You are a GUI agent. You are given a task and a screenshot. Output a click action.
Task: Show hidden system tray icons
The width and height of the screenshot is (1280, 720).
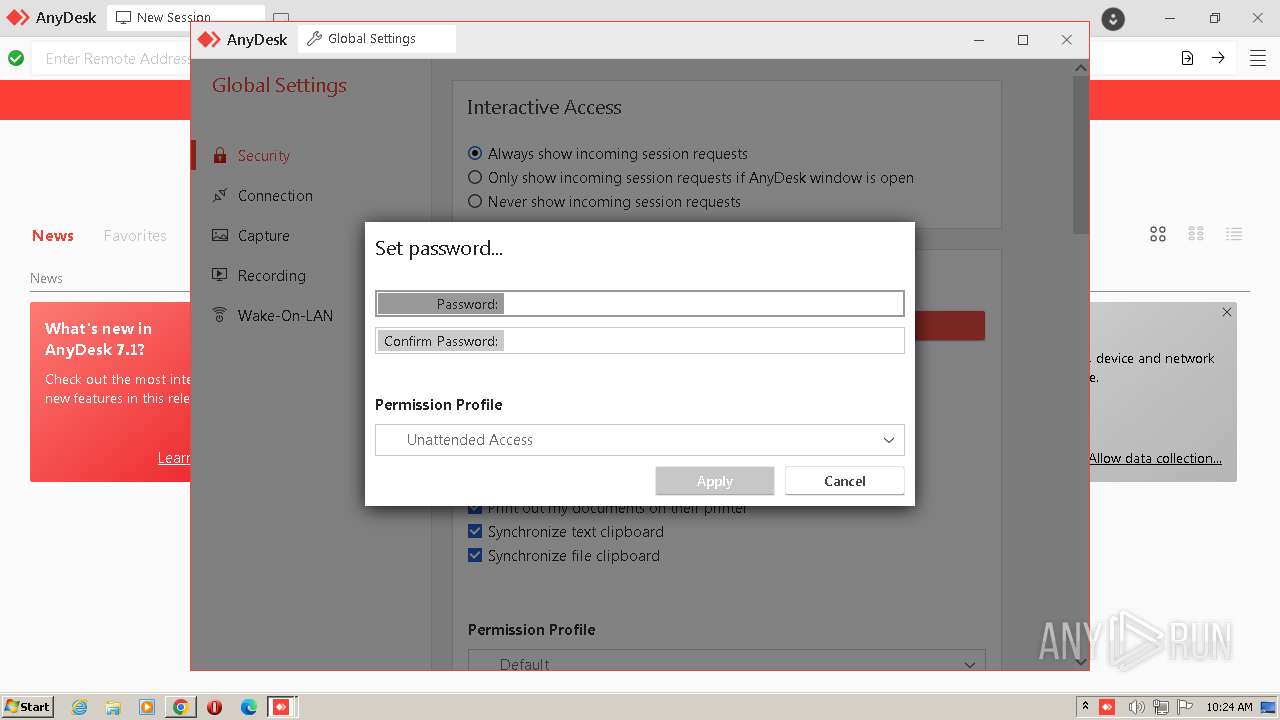pos(1085,707)
